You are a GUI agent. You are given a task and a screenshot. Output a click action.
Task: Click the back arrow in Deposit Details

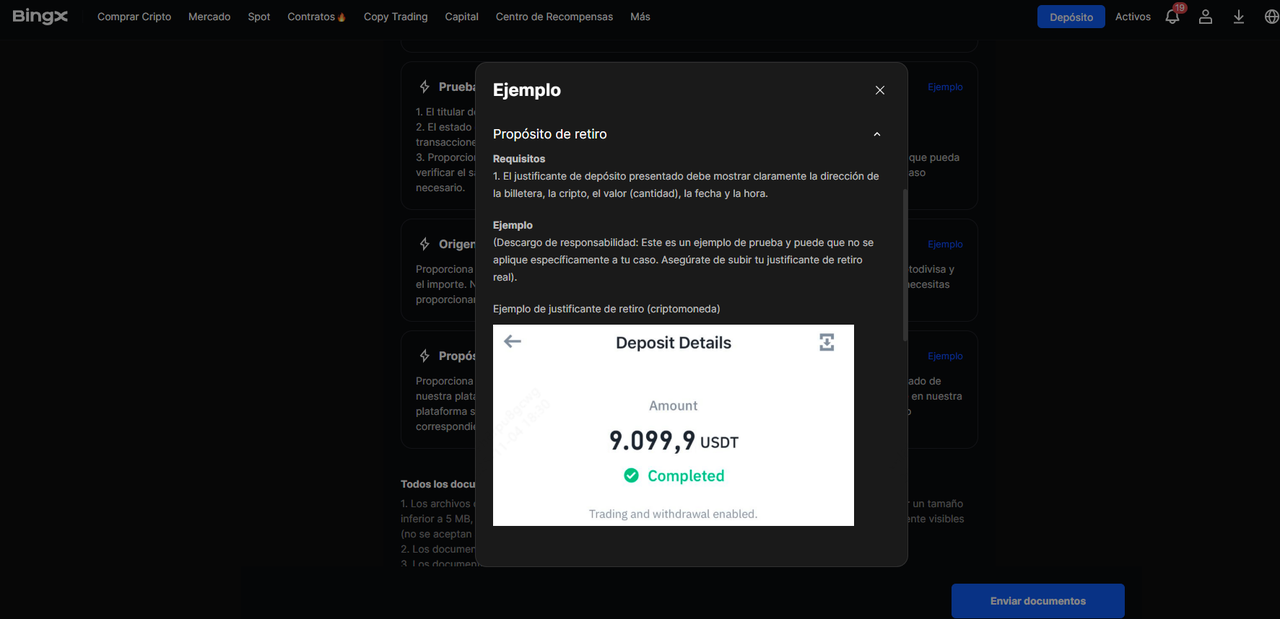[513, 342]
